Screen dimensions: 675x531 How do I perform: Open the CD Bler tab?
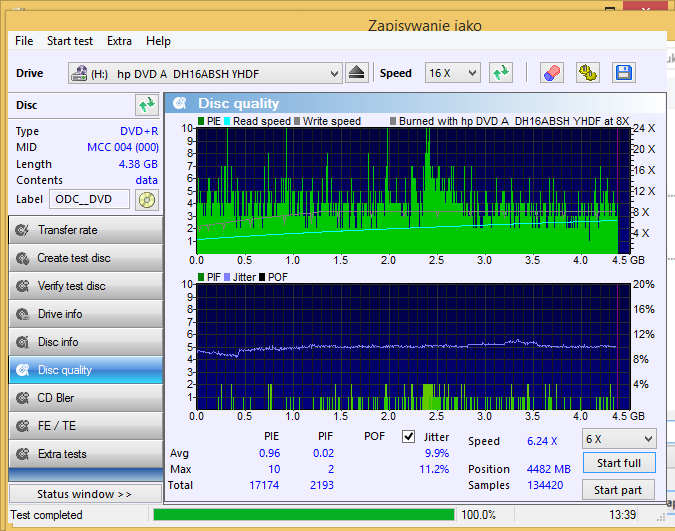pyautogui.click(x=86, y=398)
